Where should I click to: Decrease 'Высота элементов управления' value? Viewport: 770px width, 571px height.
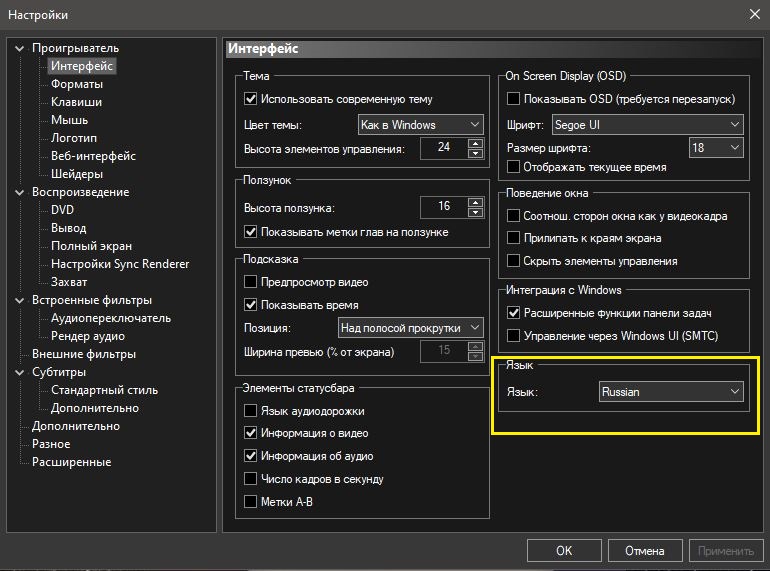pyautogui.click(x=475, y=153)
